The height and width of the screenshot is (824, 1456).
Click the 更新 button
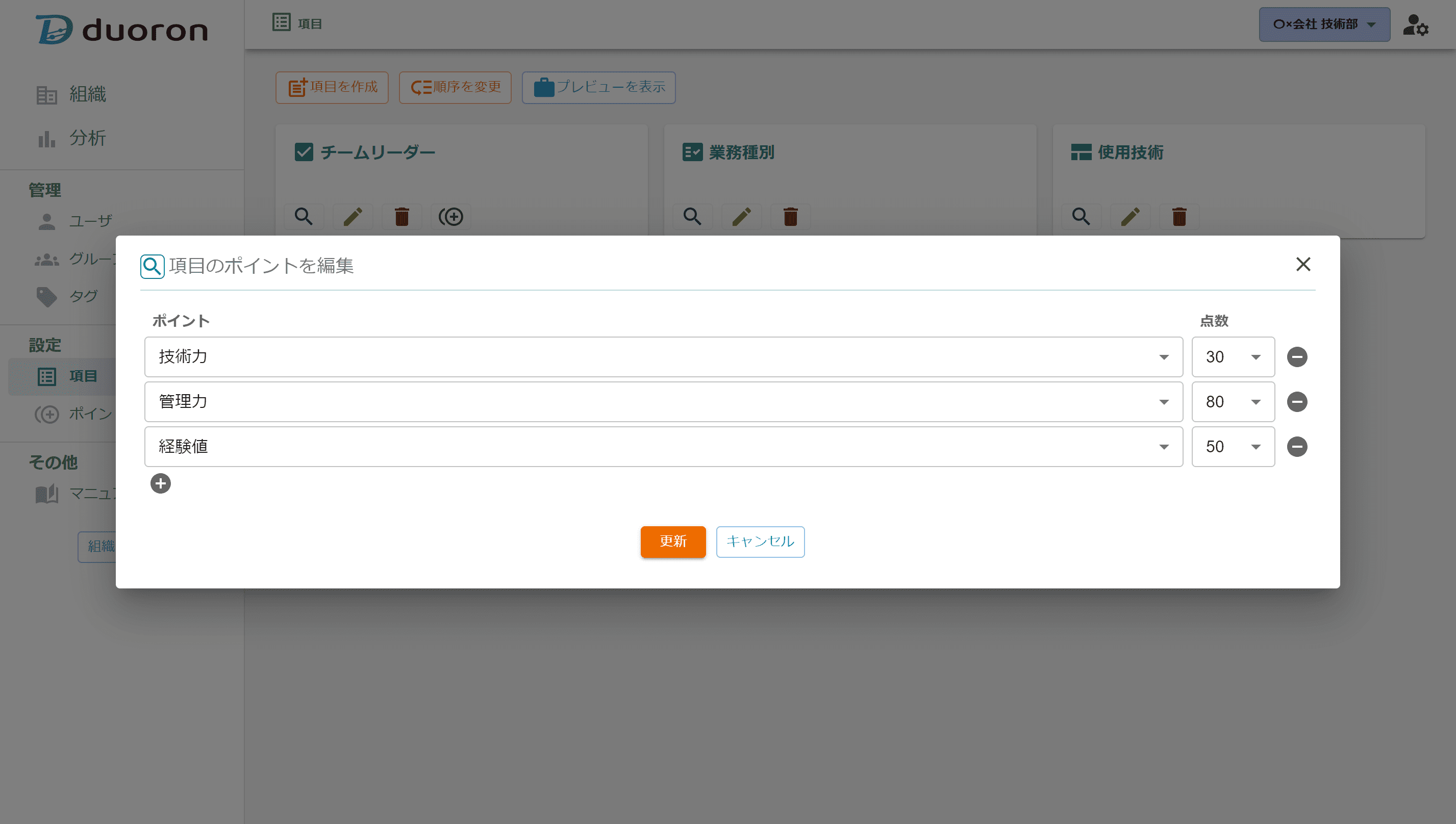click(x=673, y=542)
